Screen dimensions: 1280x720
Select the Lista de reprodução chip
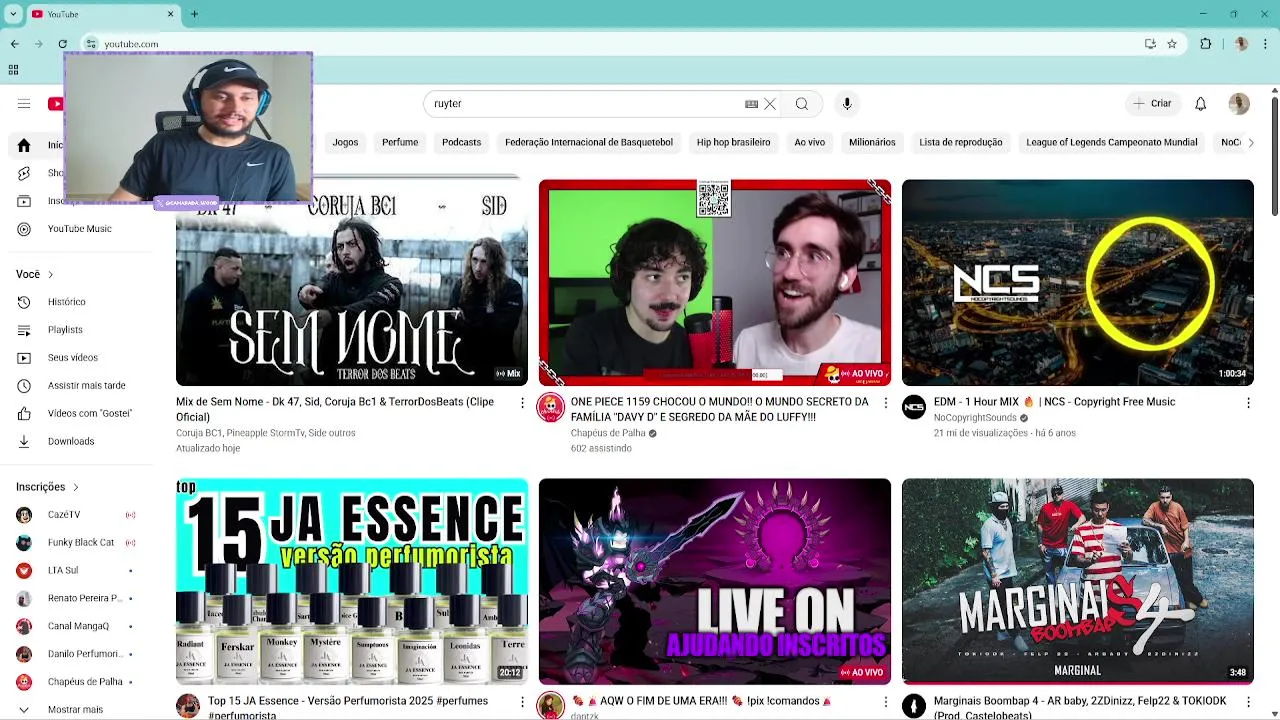[x=961, y=143]
